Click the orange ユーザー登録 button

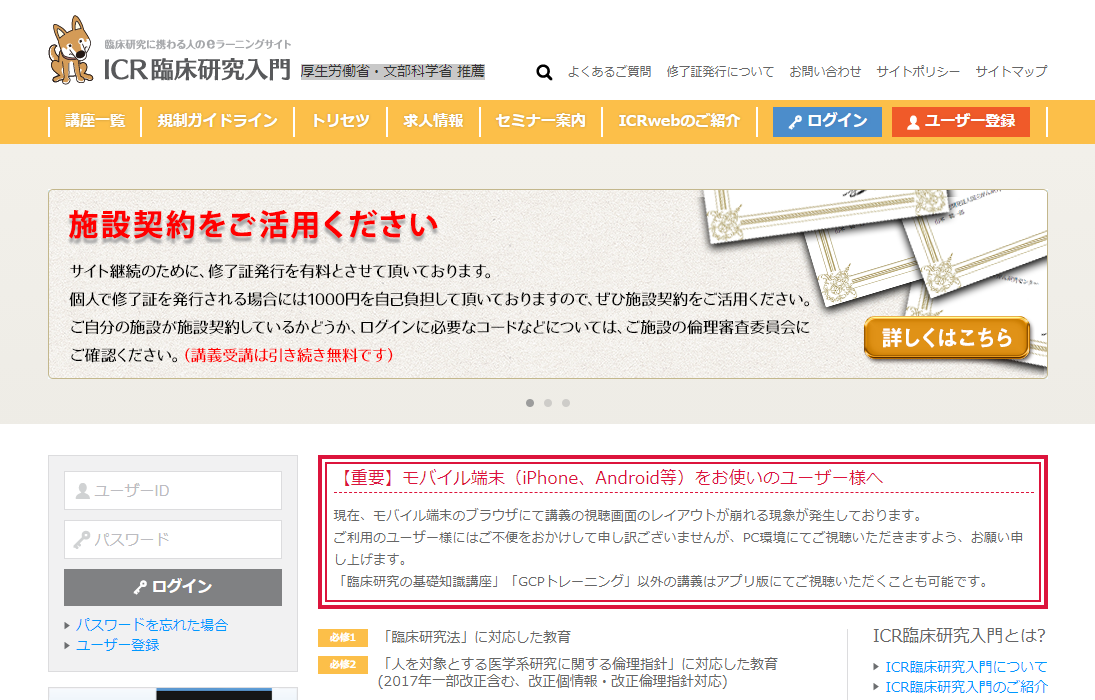click(x=960, y=122)
